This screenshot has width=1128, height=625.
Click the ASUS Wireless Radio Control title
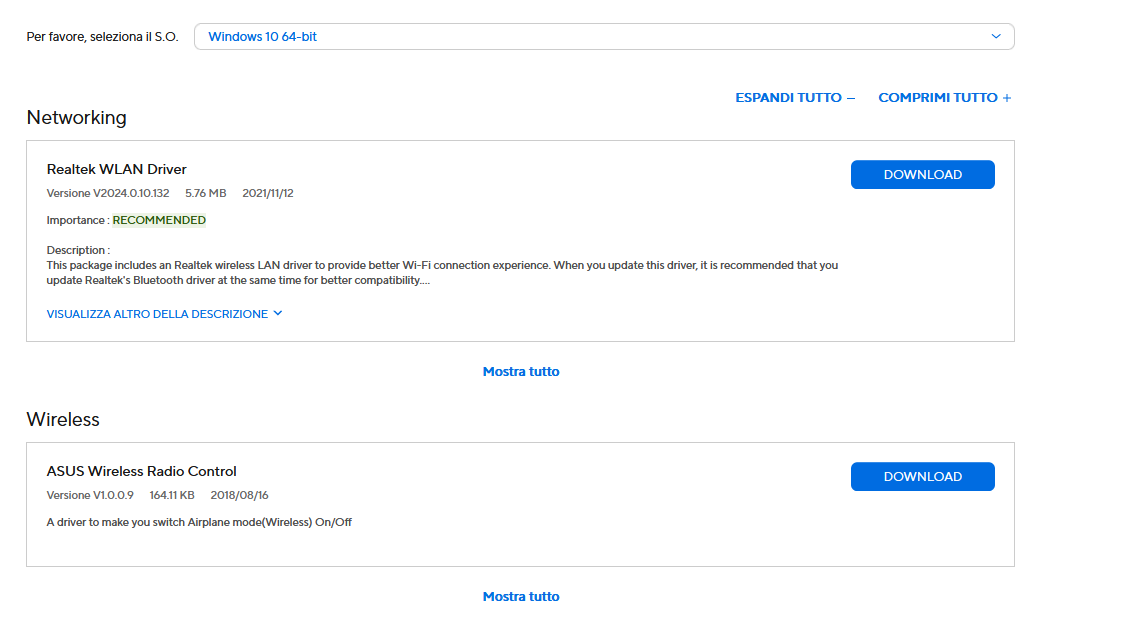click(142, 471)
